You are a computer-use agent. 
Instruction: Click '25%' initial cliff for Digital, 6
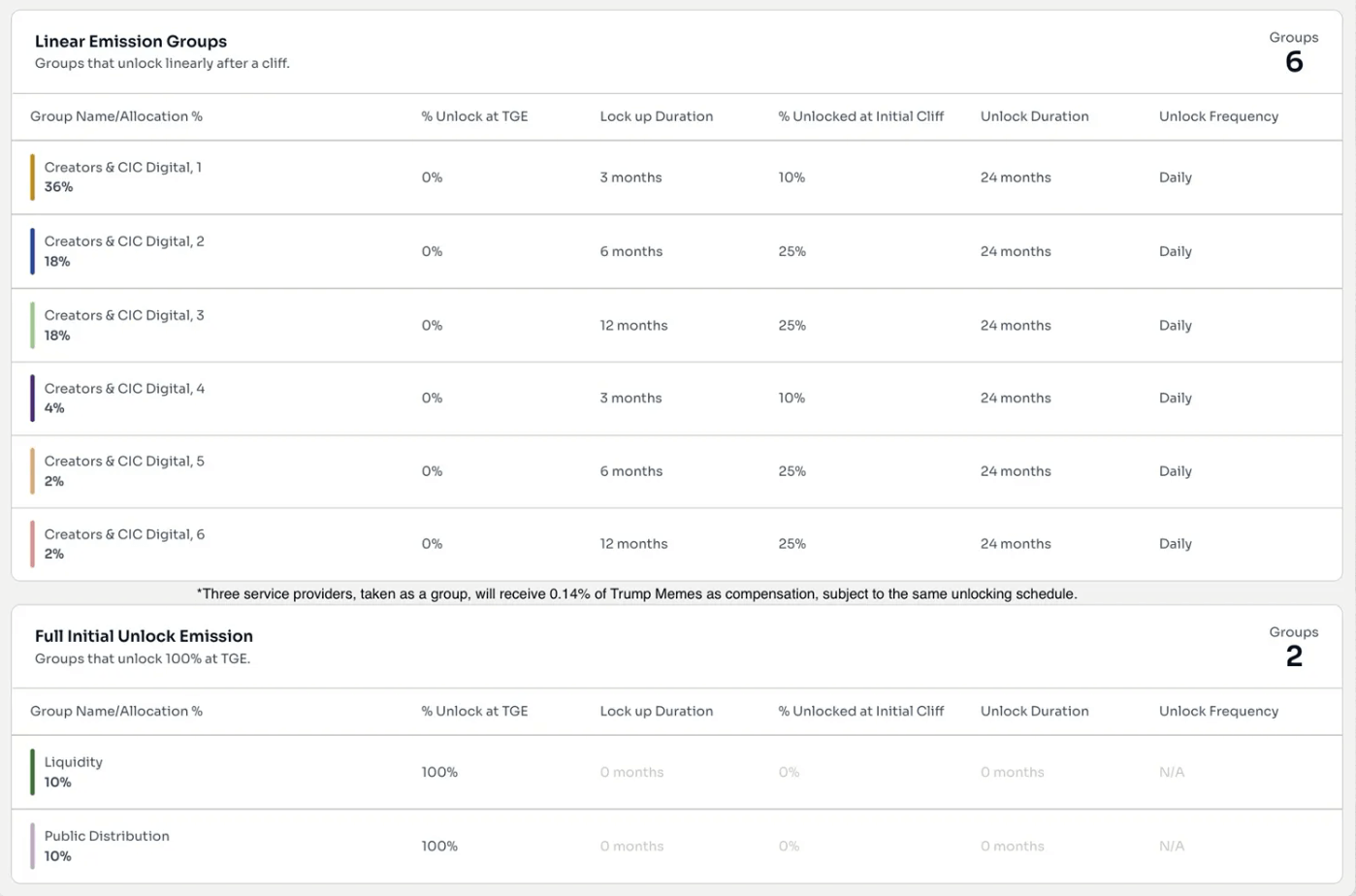pos(791,544)
